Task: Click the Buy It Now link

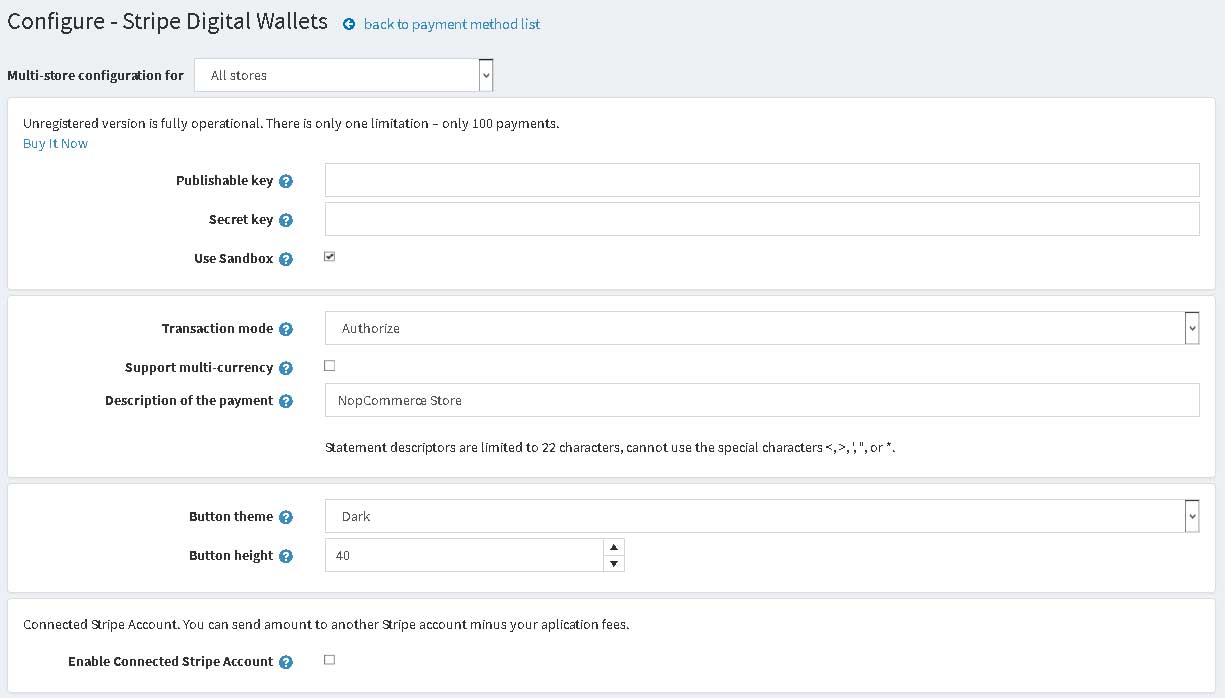Action: [55, 143]
